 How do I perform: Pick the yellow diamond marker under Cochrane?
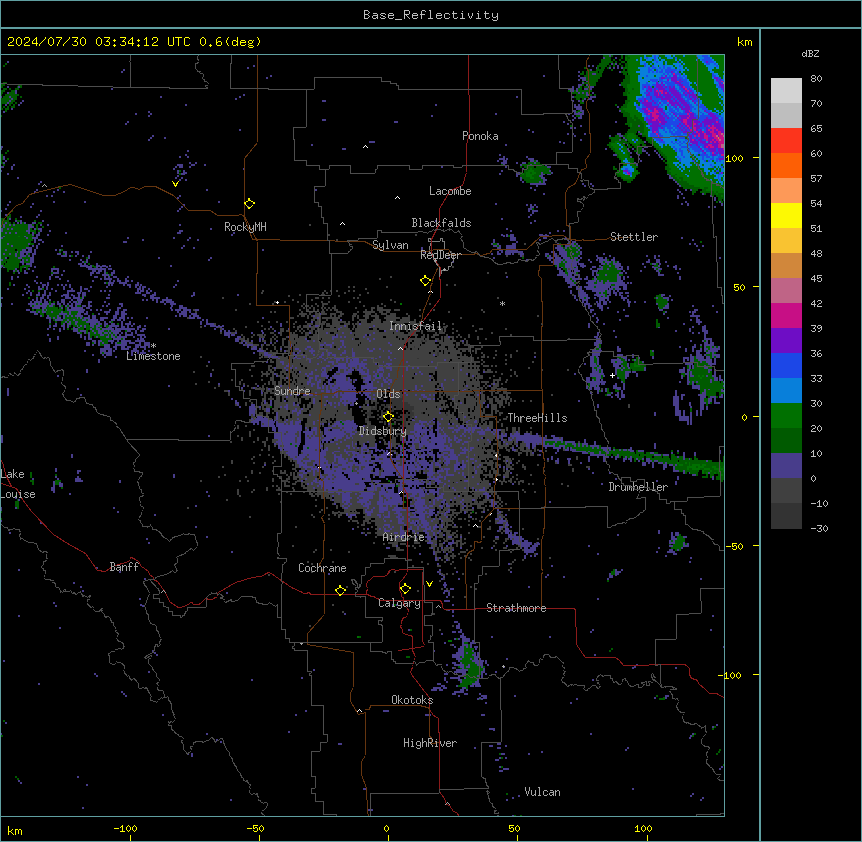(x=340, y=590)
